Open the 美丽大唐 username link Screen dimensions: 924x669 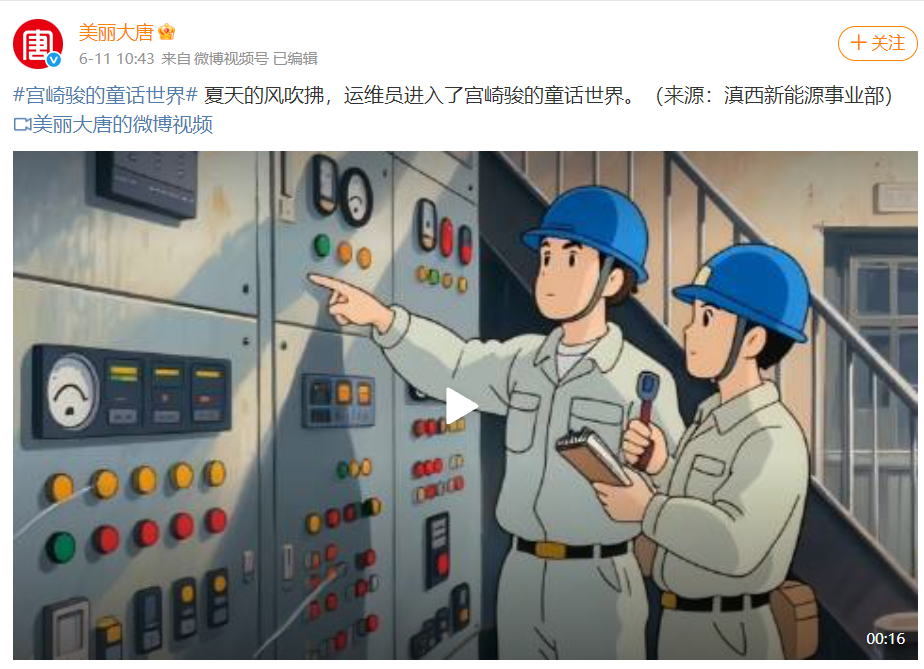[x=116, y=32]
